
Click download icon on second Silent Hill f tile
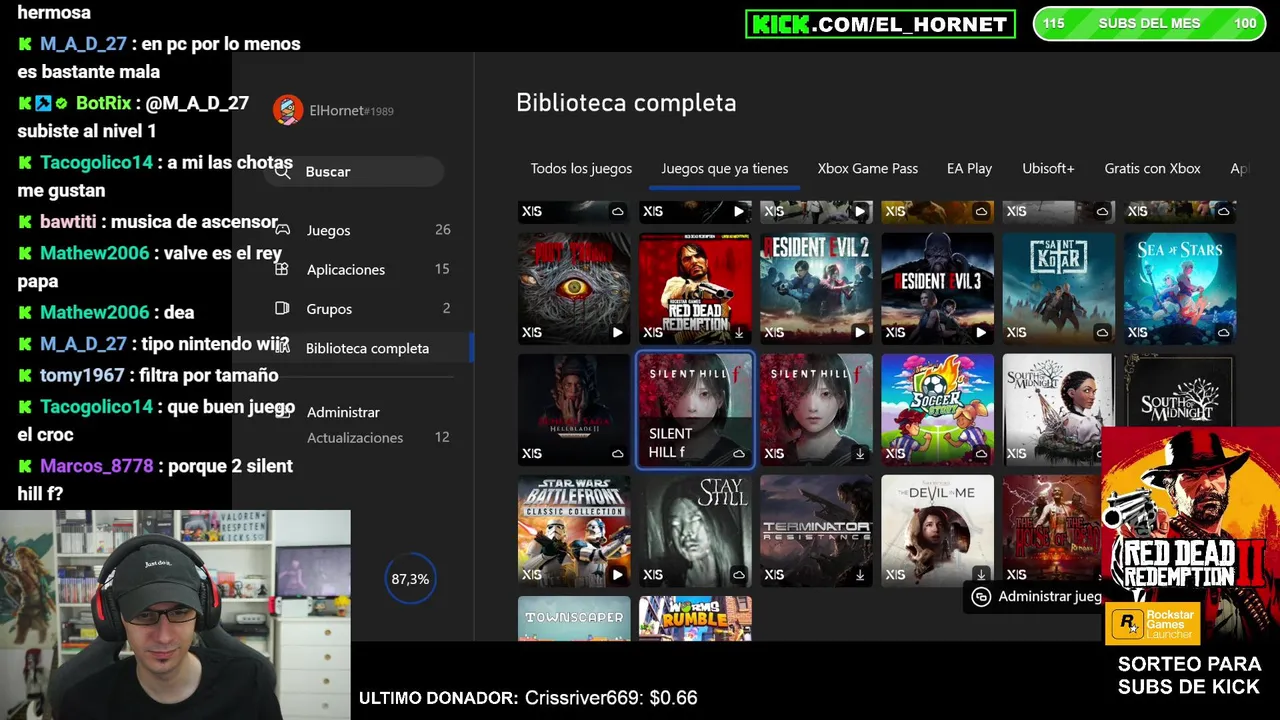[x=860, y=453]
